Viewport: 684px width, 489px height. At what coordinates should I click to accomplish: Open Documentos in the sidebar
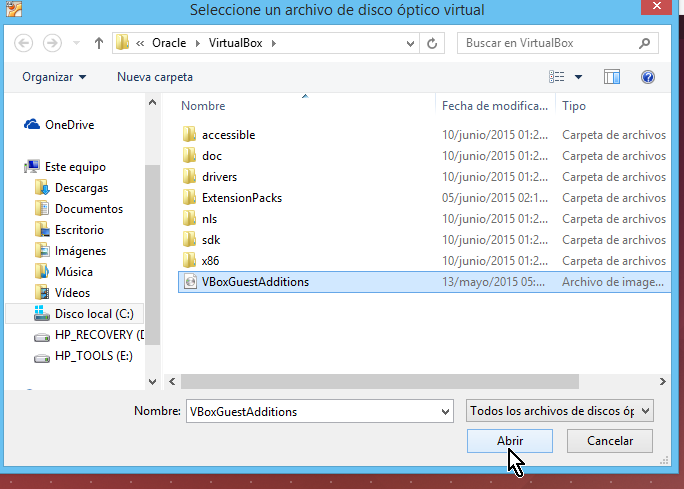tap(79, 209)
